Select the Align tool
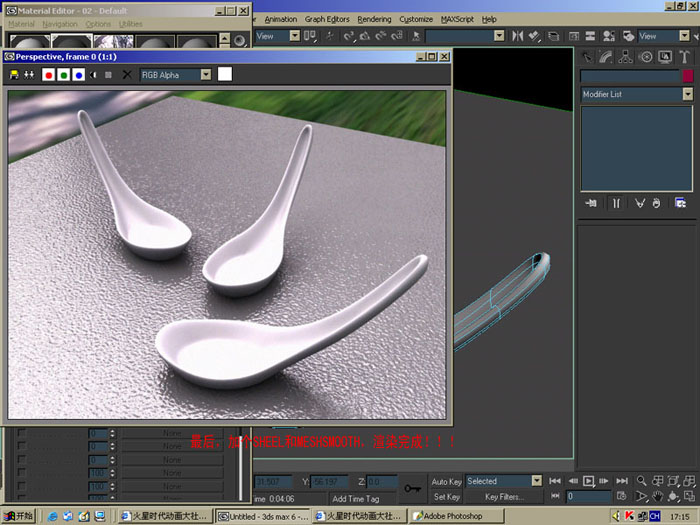 (x=534, y=36)
